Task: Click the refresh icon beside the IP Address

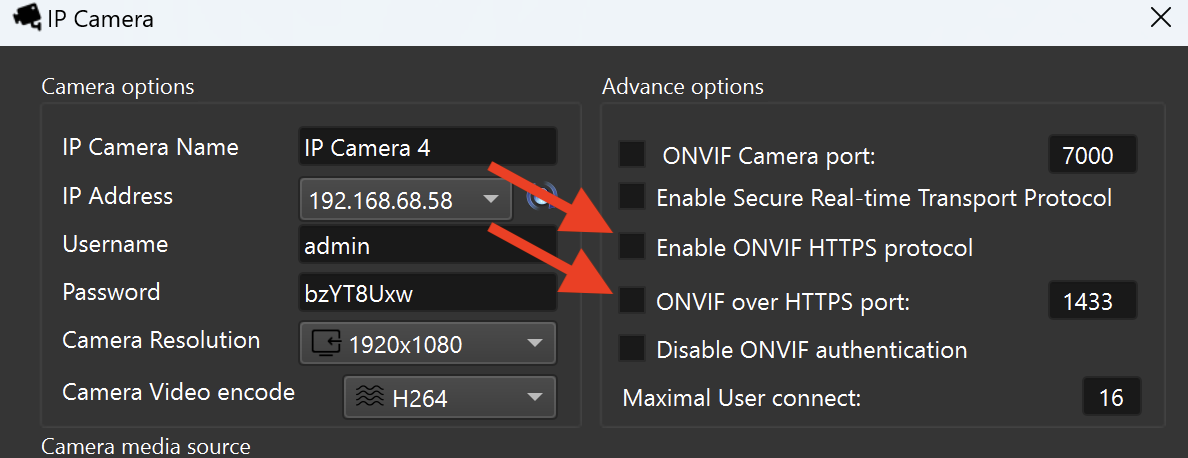Action: (540, 197)
